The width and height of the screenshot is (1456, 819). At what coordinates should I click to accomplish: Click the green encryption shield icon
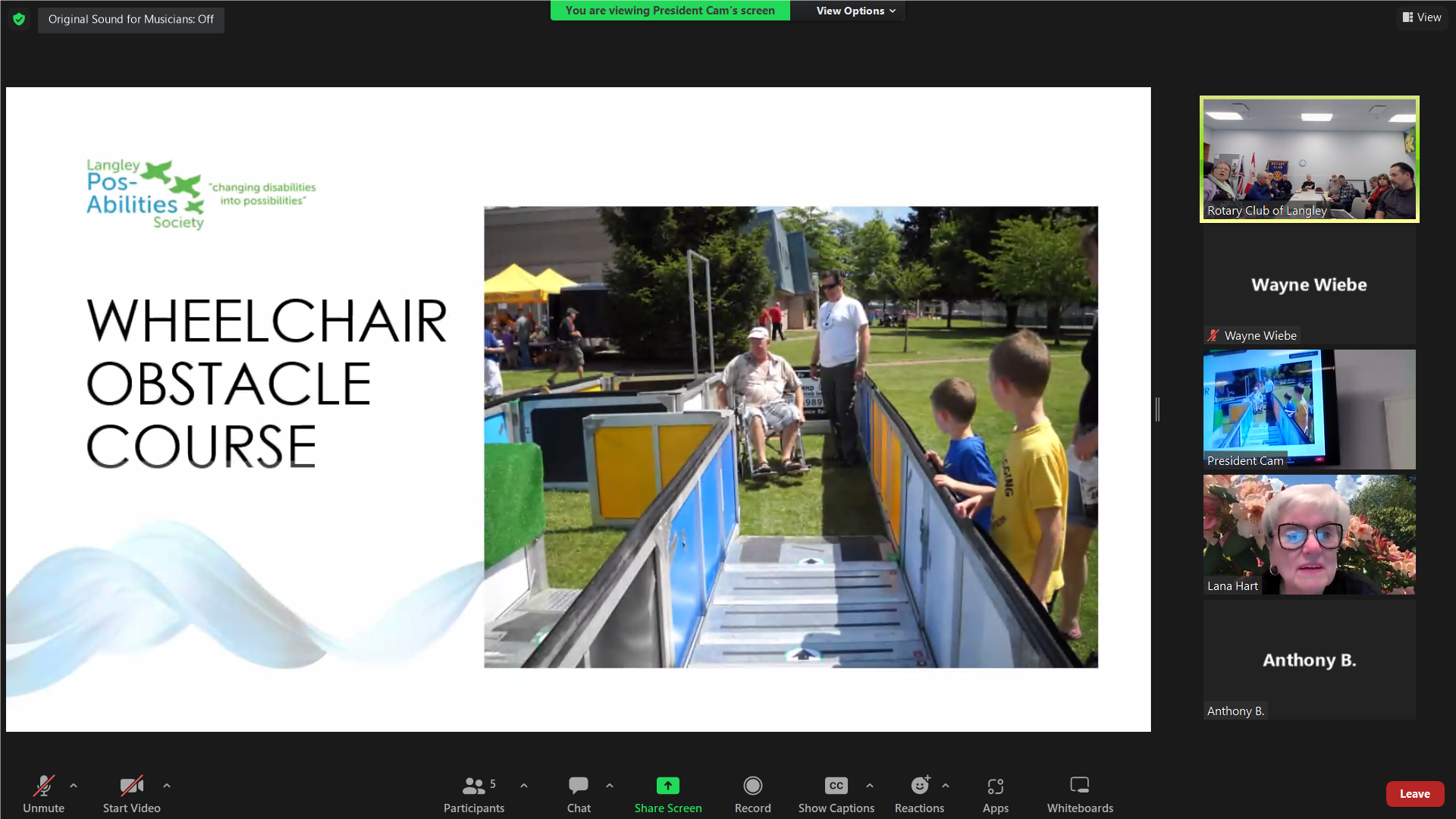pos(19,19)
